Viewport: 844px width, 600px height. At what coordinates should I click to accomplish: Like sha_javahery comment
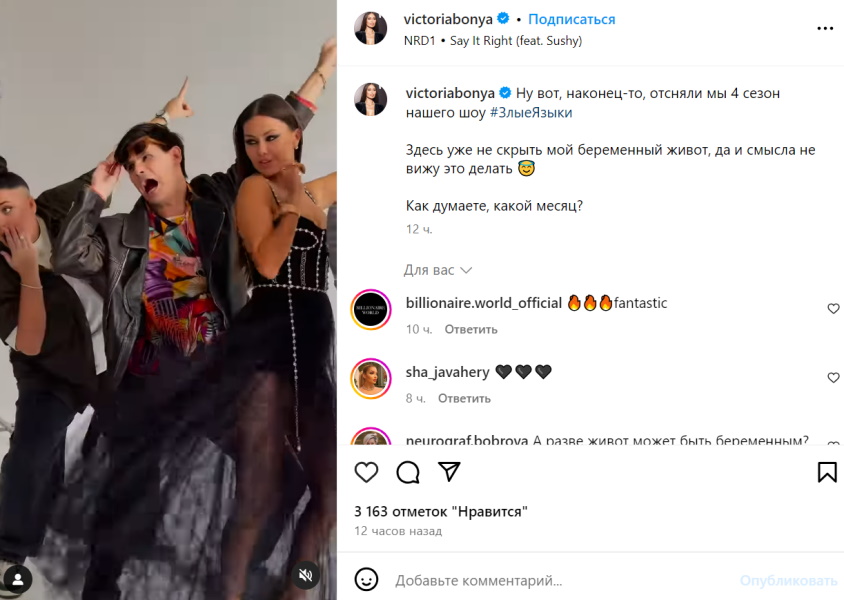833,378
